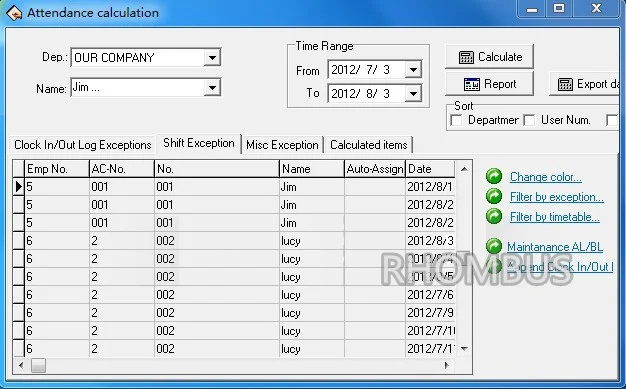This screenshot has height=389, width=626.
Task: Tick the cut-off third sort checkbox
Action: (612, 120)
